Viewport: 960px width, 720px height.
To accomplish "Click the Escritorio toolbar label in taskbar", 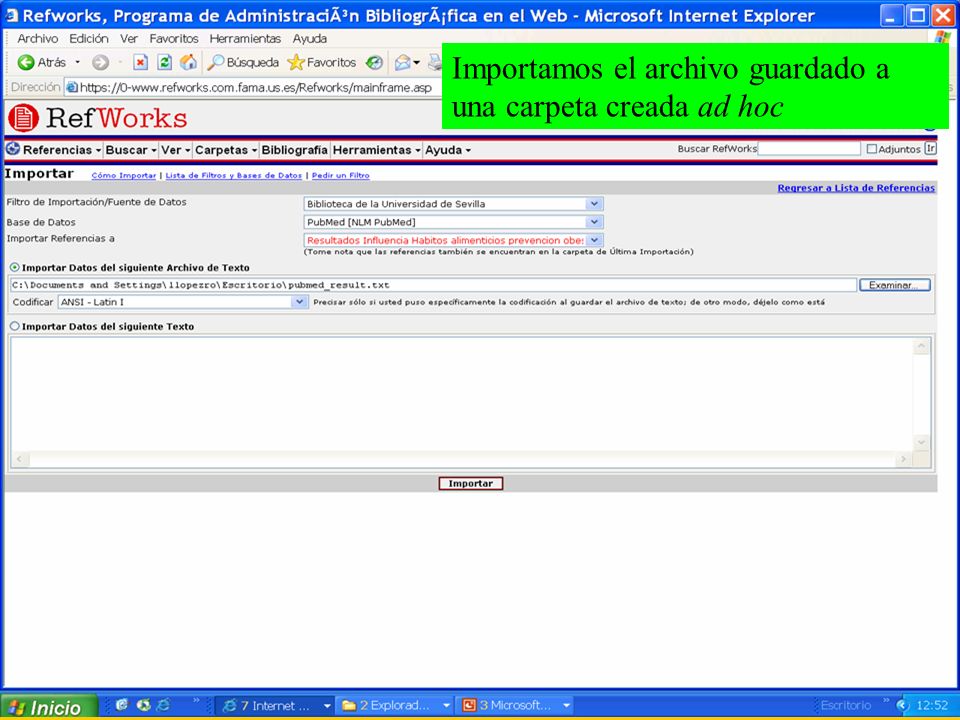I will click(845, 706).
